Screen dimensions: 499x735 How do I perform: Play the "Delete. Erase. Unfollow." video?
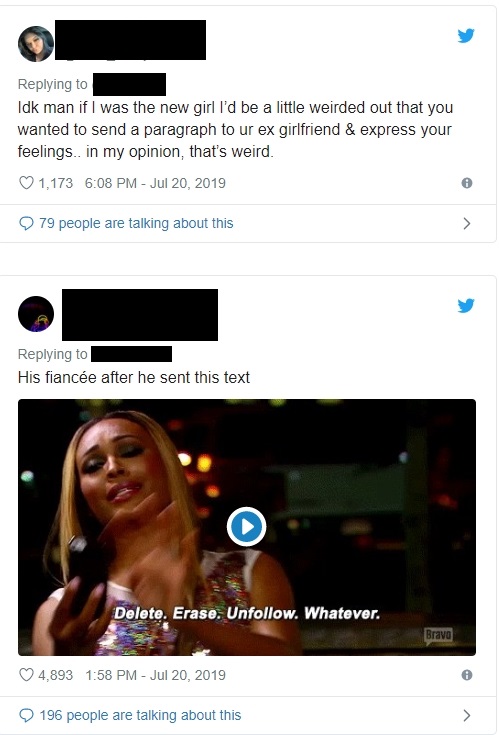coord(246,527)
